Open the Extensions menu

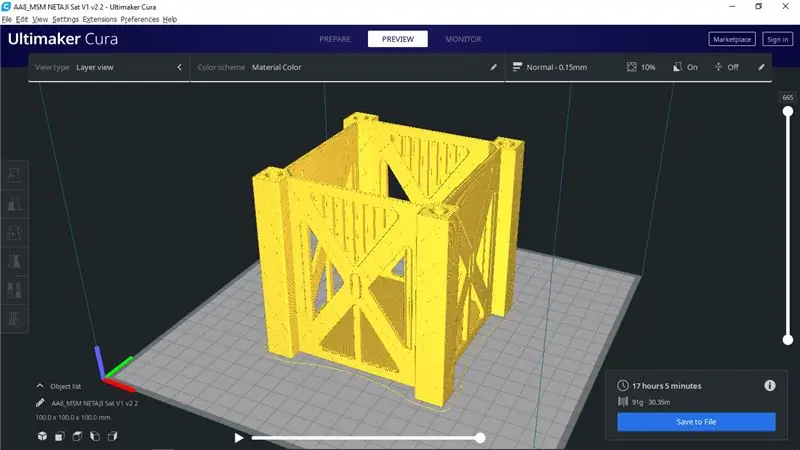point(99,19)
